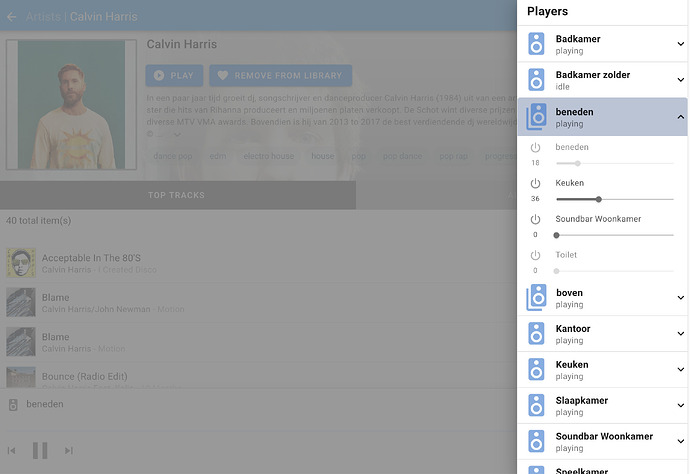Toggle power for Keuken in beneden group
The width and height of the screenshot is (690, 474).
point(535,183)
